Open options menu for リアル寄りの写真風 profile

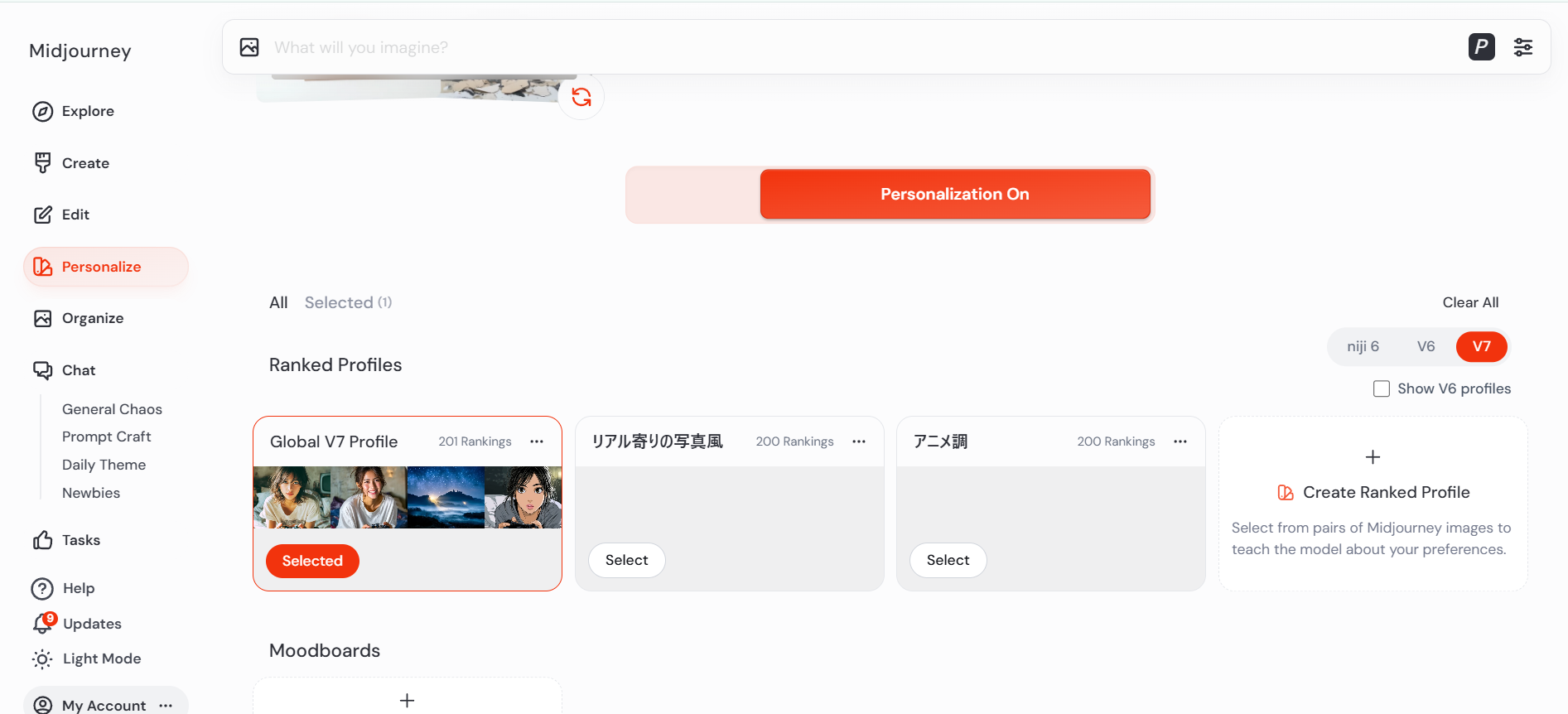click(859, 441)
